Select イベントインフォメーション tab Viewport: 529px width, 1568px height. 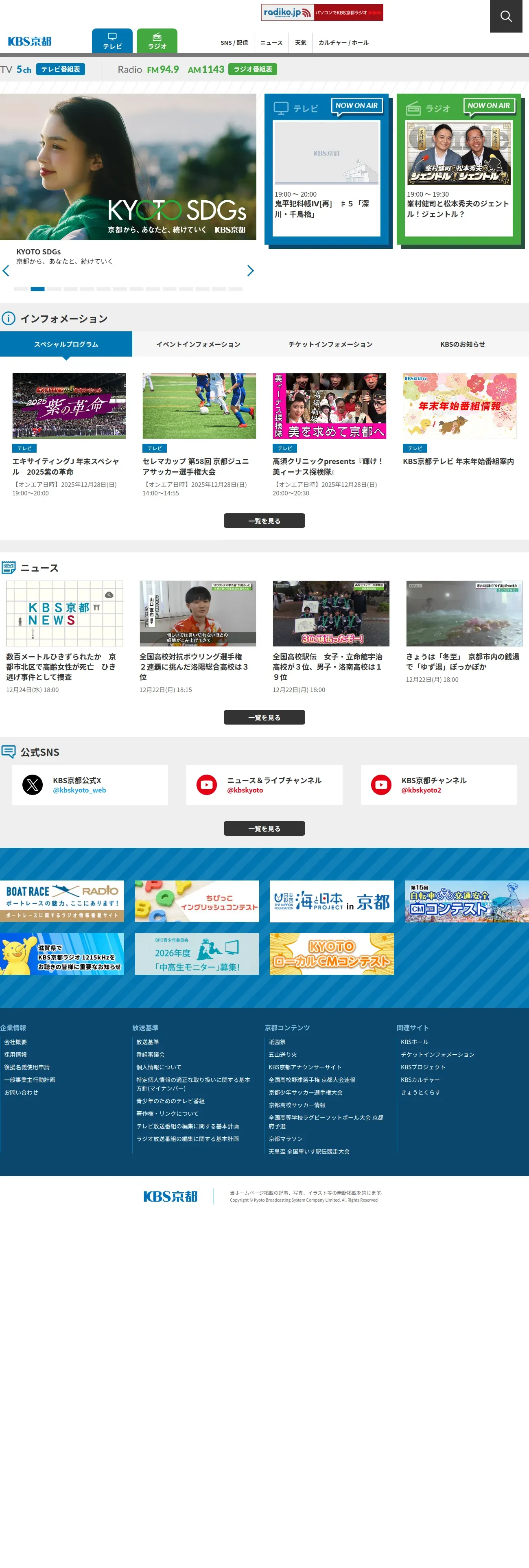click(x=198, y=344)
